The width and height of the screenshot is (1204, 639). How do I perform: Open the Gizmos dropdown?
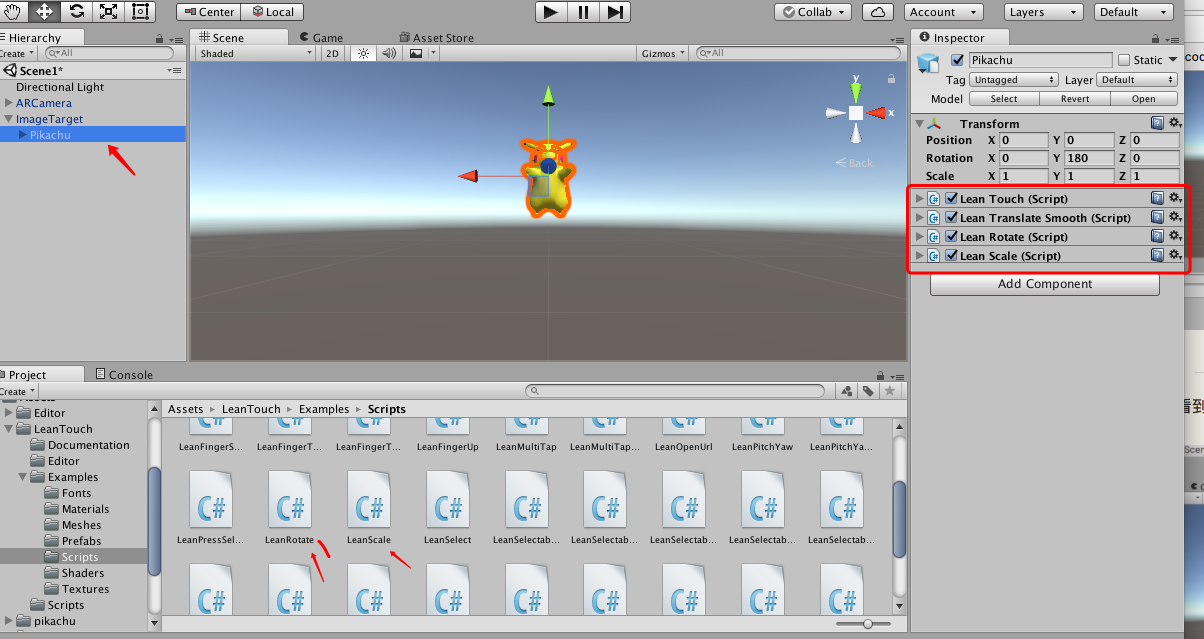pyautogui.click(x=664, y=53)
